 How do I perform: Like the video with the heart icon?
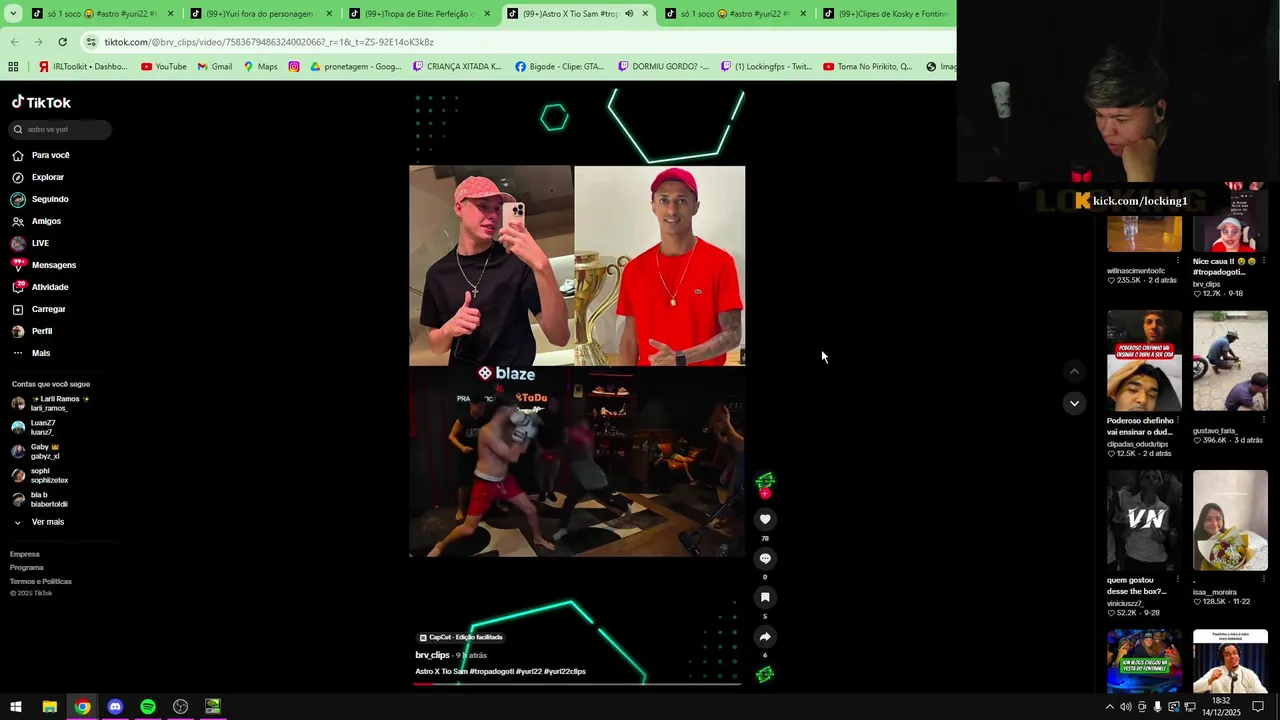[x=765, y=519]
